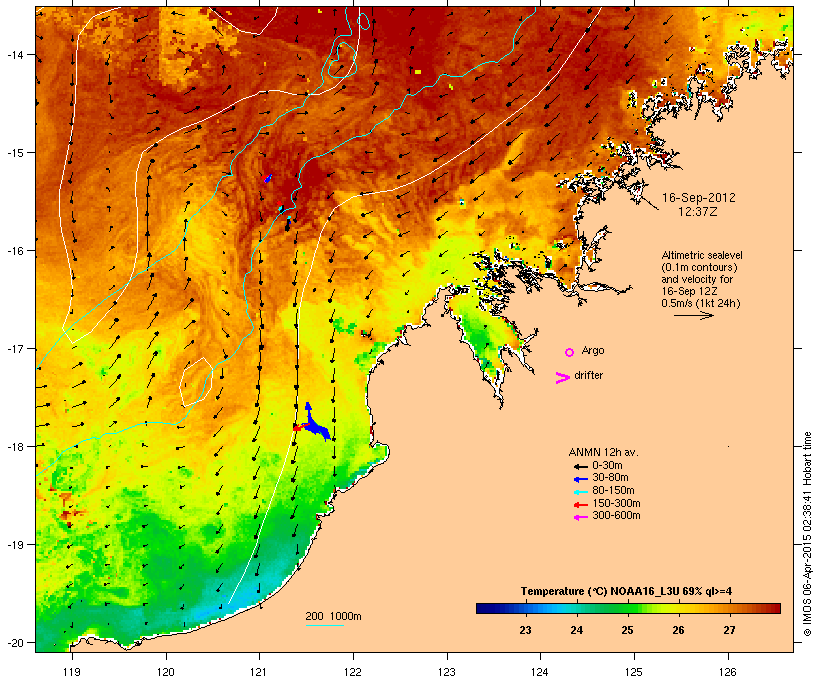Image resolution: width=820 pixels, height=680 pixels.
Task: Click latitude axis label -14
Action: tap(14, 55)
